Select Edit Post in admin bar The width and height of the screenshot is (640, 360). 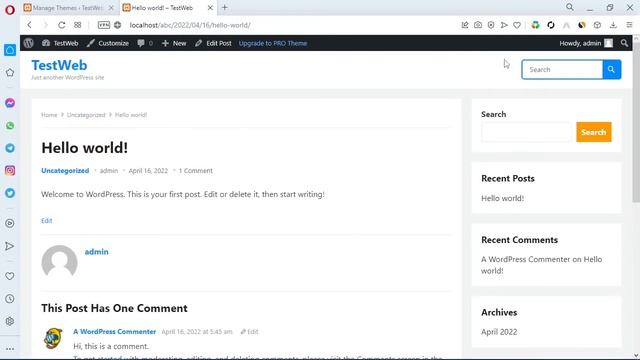click(x=213, y=43)
